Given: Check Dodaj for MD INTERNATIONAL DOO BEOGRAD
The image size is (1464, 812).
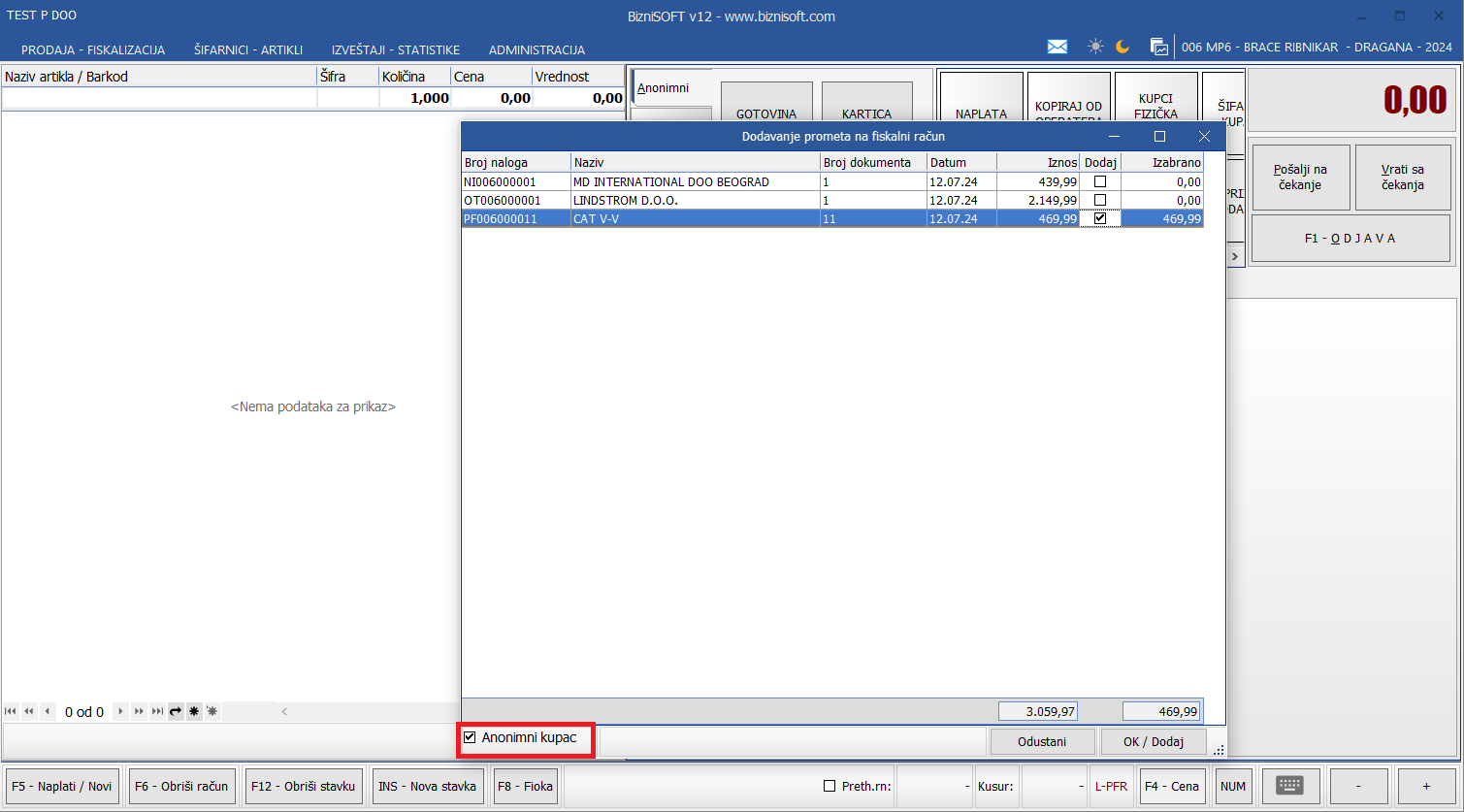Looking at the screenshot, I should [x=1100, y=181].
